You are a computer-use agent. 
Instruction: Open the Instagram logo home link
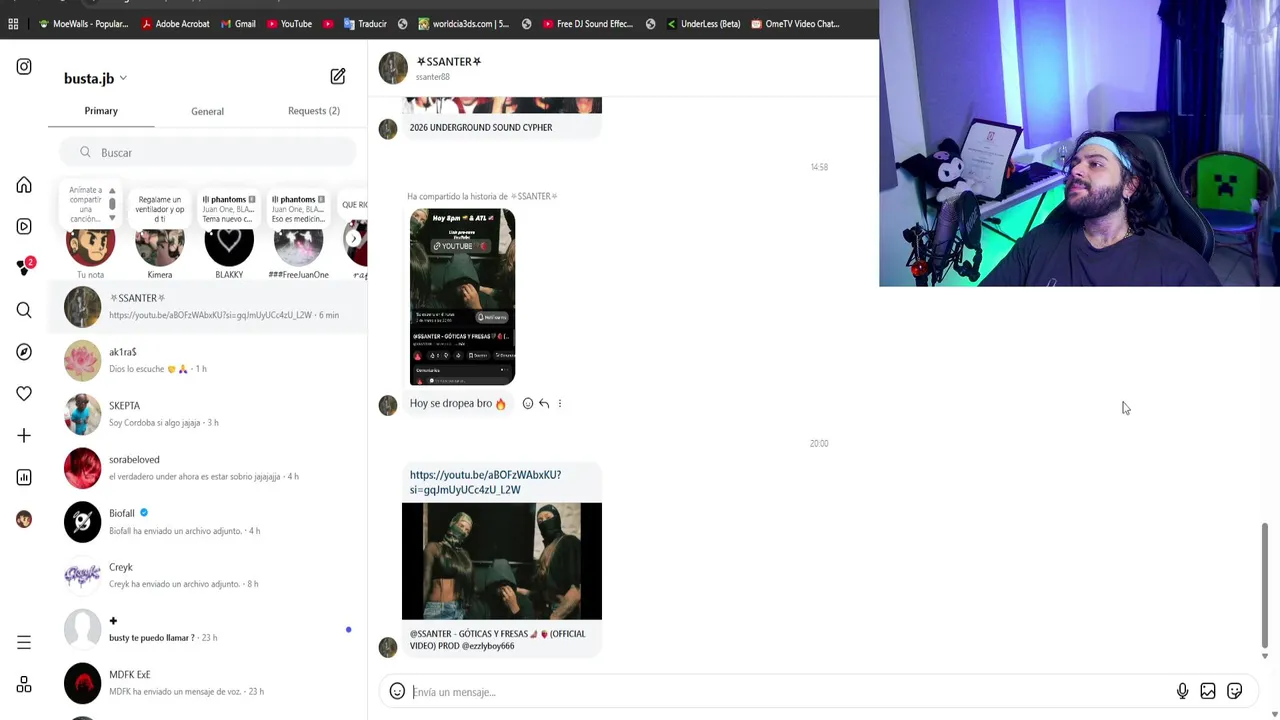pos(24,67)
